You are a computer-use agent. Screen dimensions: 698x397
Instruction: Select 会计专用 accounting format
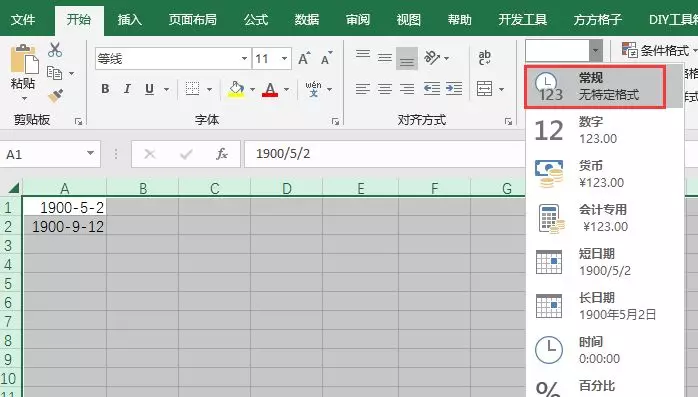(x=605, y=218)
